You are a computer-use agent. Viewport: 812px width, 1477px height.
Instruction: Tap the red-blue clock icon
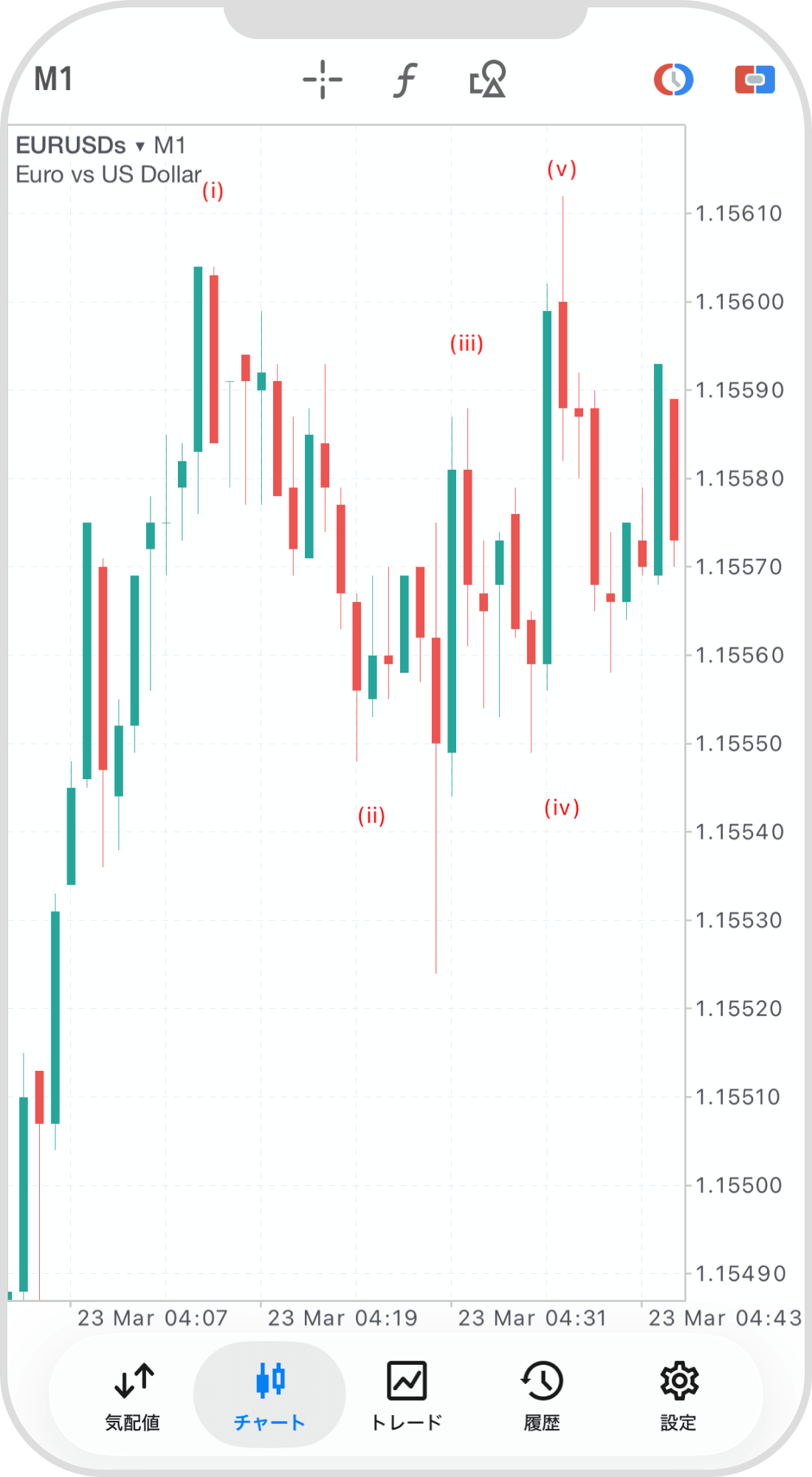pyautogui.click(x=673, y=80)
